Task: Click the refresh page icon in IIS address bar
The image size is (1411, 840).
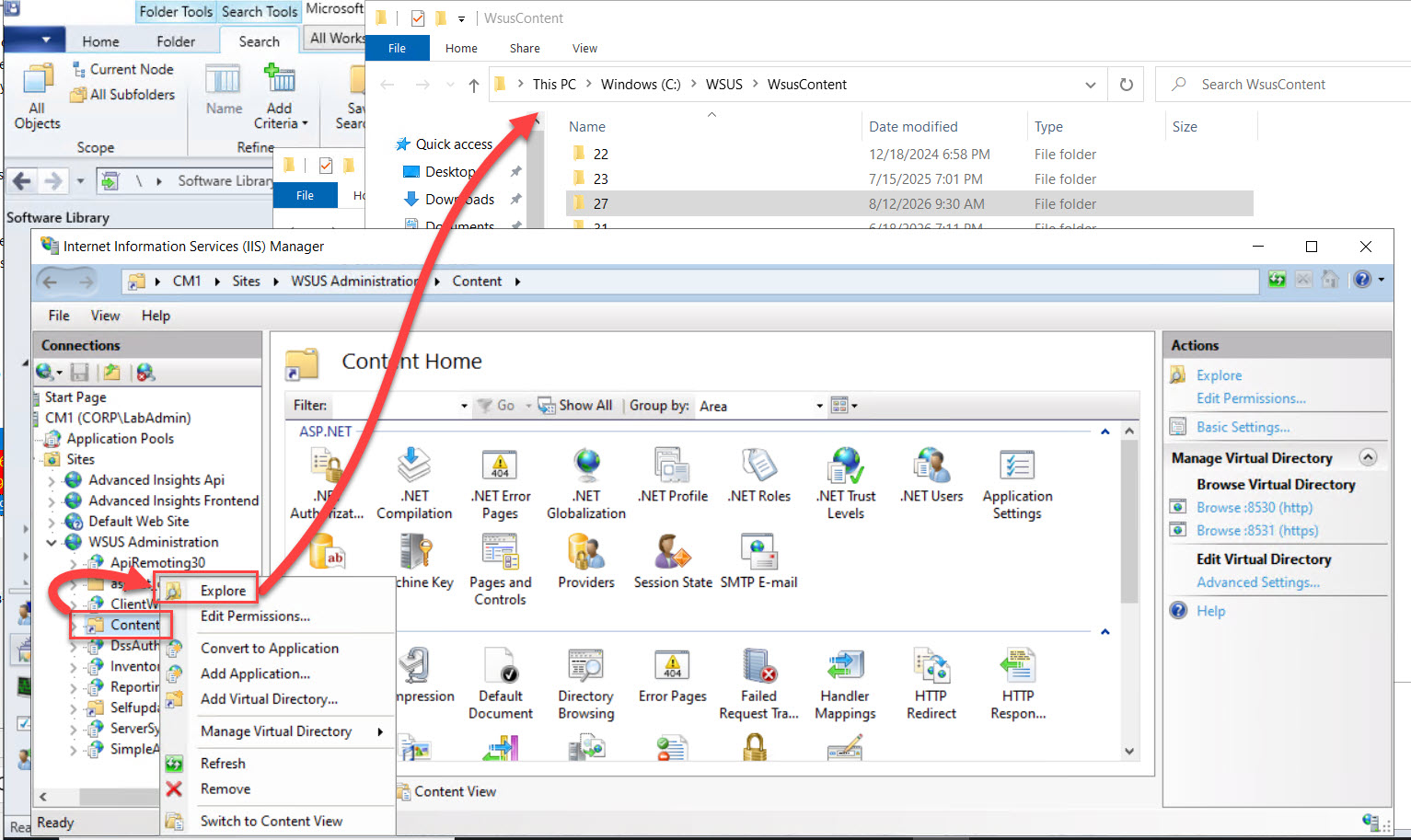Action: coord(1277,280)
